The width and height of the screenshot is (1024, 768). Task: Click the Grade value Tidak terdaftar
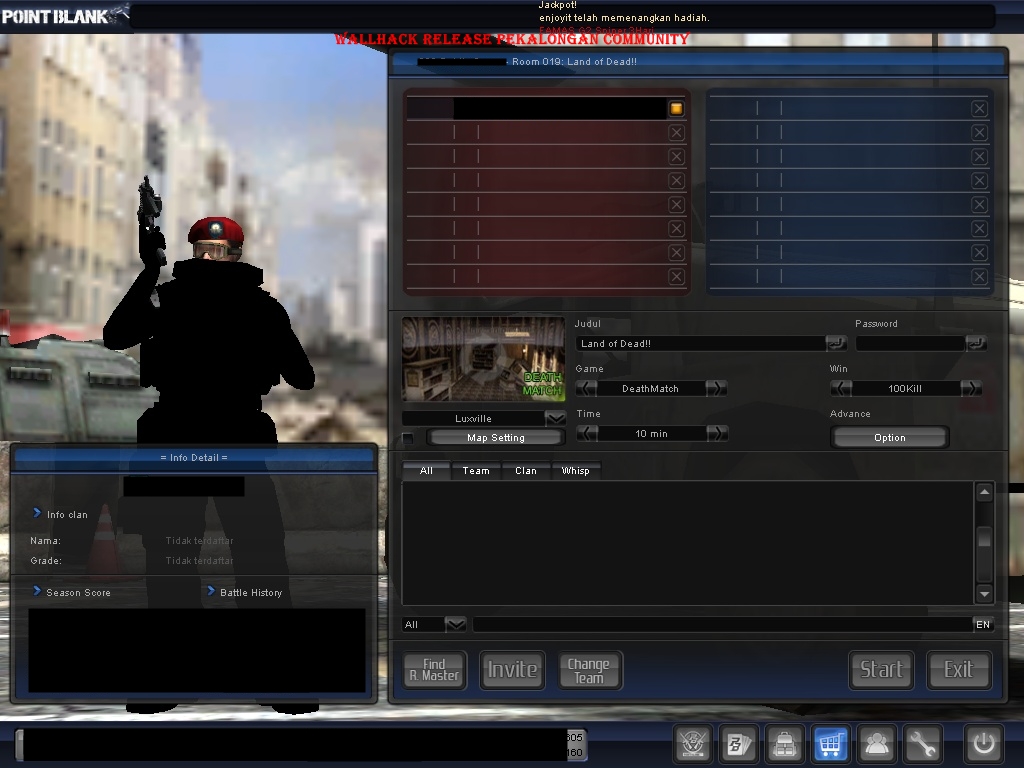pyautogui.click(x=199, y=560)
